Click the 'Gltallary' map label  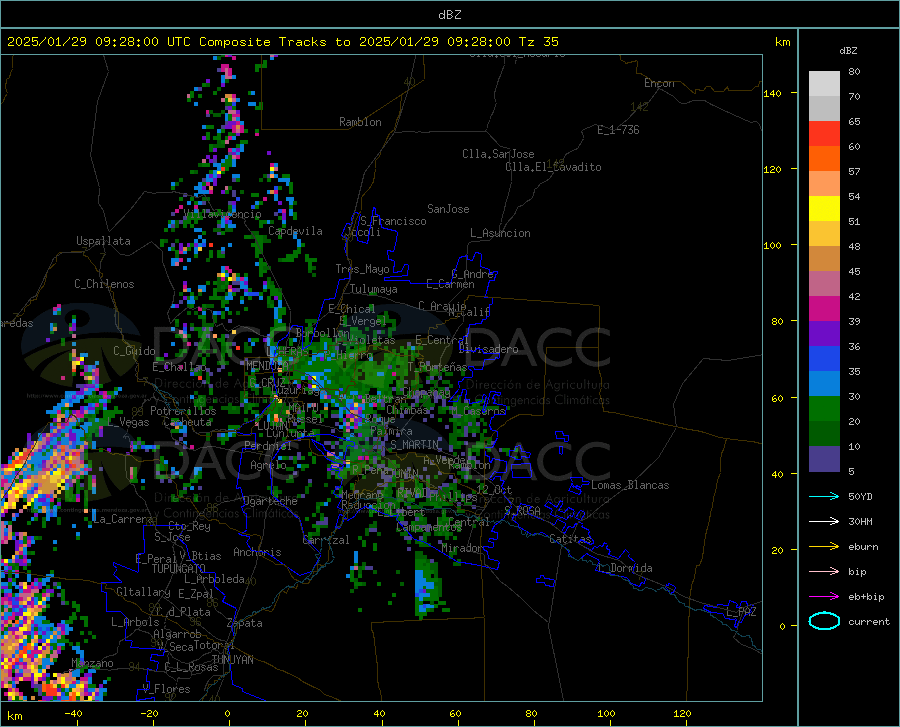pos(143,592)
